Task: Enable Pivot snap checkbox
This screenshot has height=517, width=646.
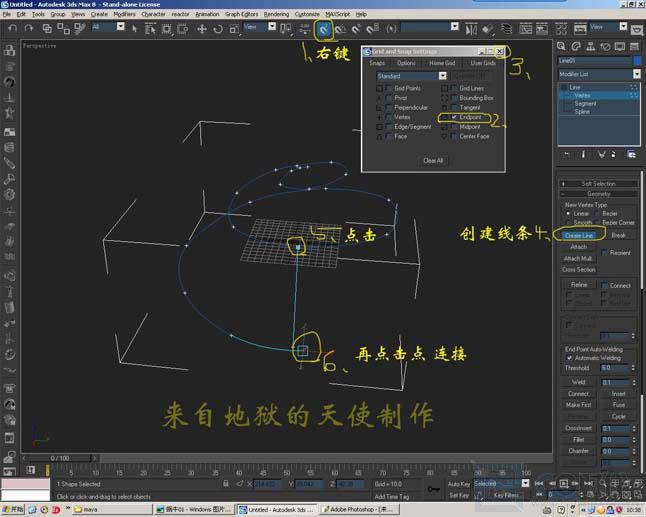Action: click(389, 98)
